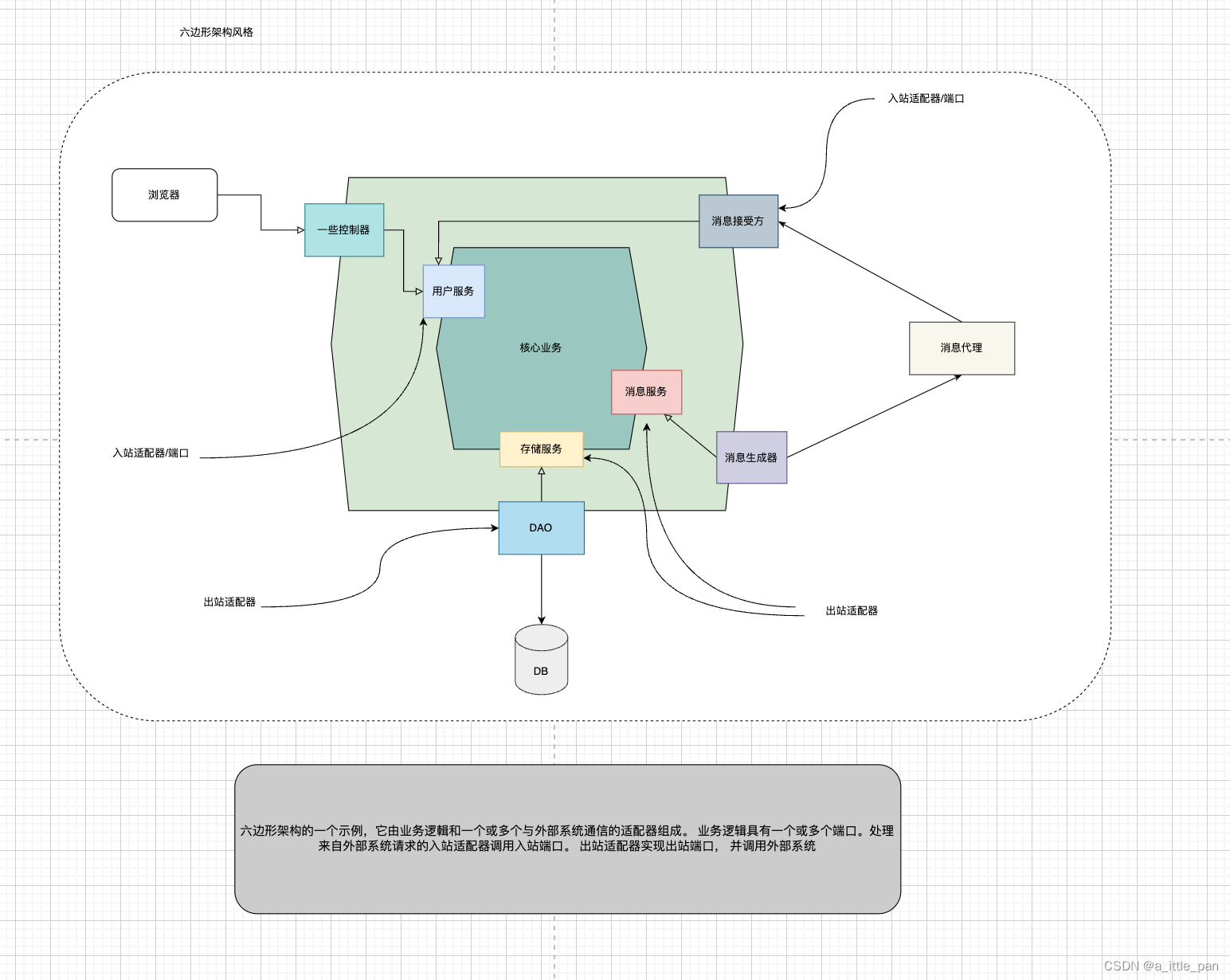1230x980 pixels.
Task: Click the 六边形架构风格 title text
Action: tap(217, 32)
